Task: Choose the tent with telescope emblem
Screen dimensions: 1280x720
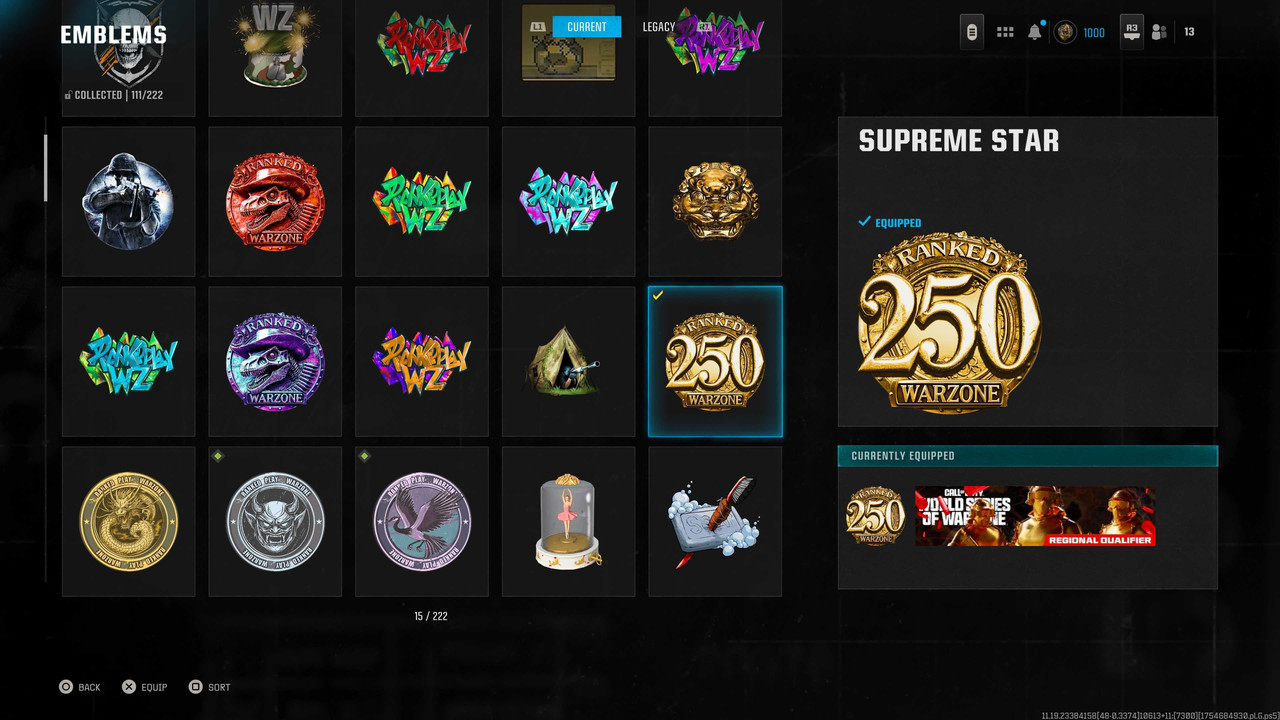Action: tap(568, 361)
